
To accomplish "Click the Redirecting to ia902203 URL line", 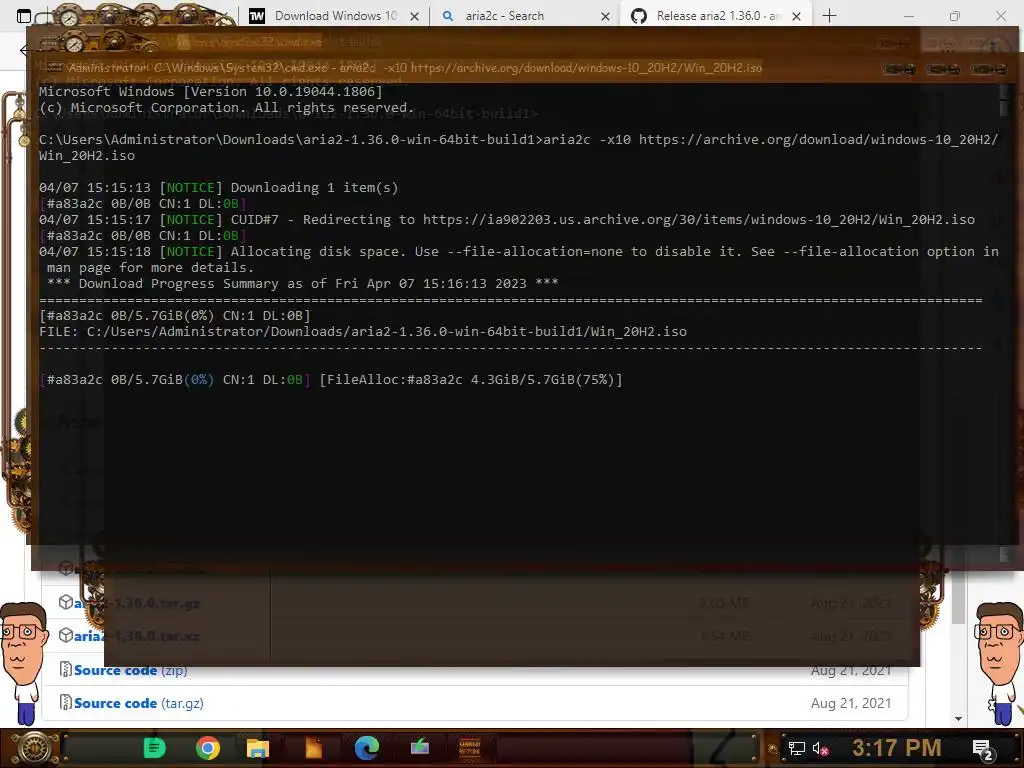I will (507, 219).
